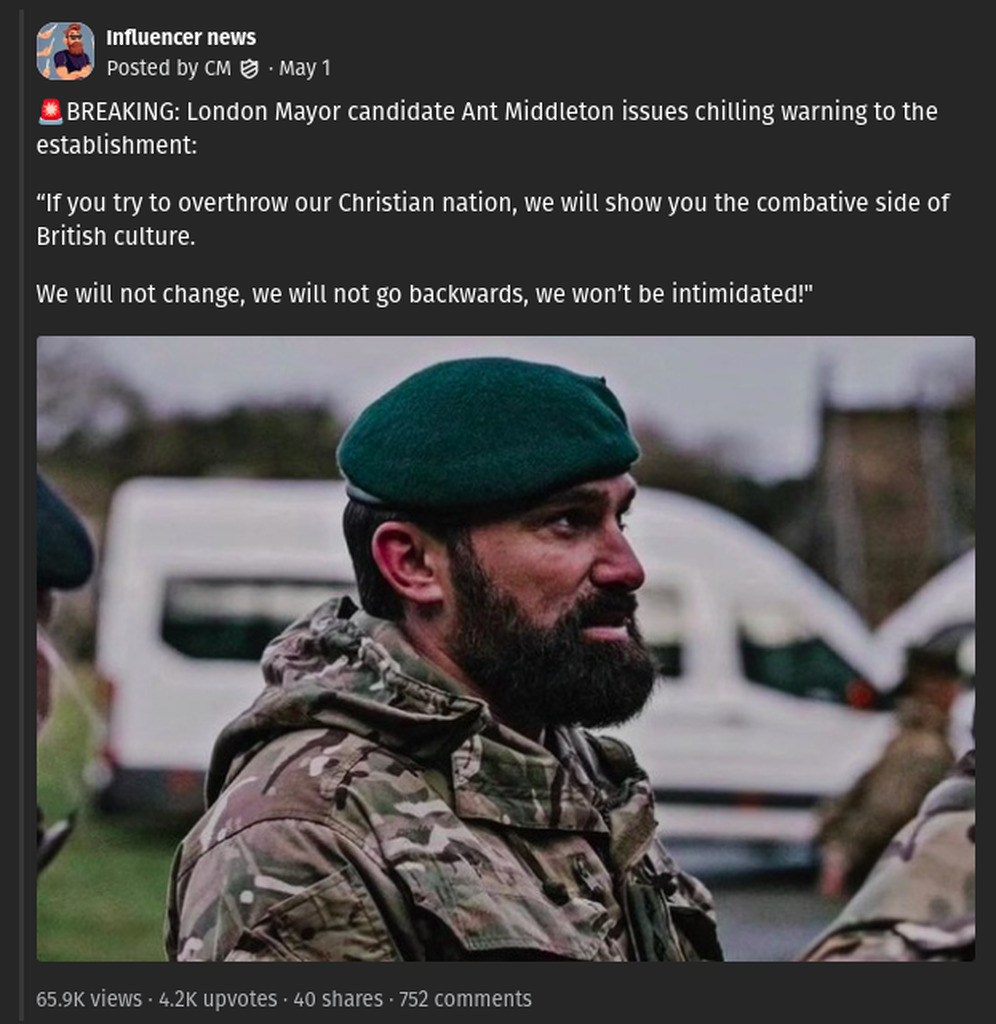Click the words "British culture" in the quote

(113, 237)
